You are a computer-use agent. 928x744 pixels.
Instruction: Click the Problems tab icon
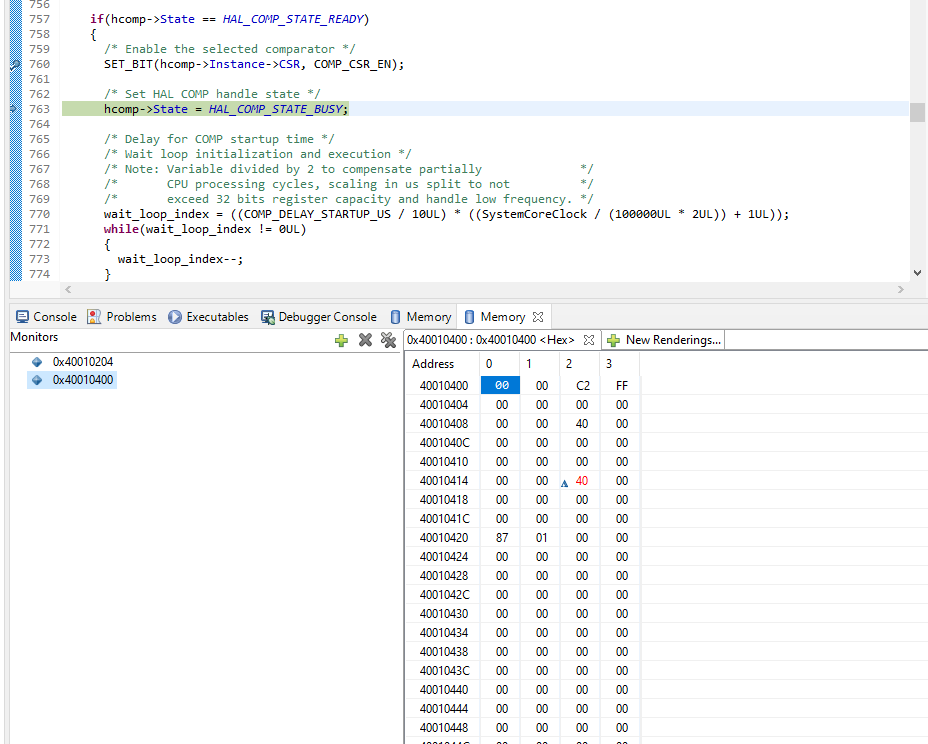coord(94,317)
